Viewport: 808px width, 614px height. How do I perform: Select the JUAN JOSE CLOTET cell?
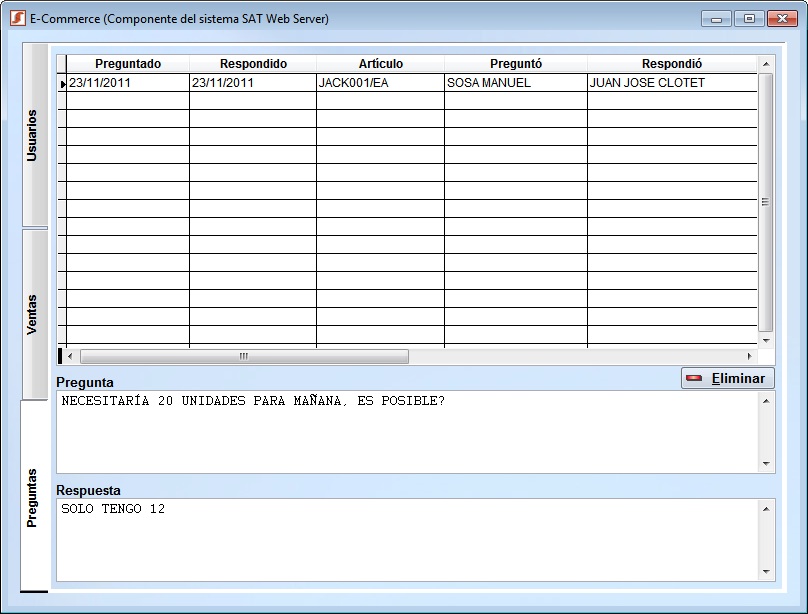coord(671,84)
